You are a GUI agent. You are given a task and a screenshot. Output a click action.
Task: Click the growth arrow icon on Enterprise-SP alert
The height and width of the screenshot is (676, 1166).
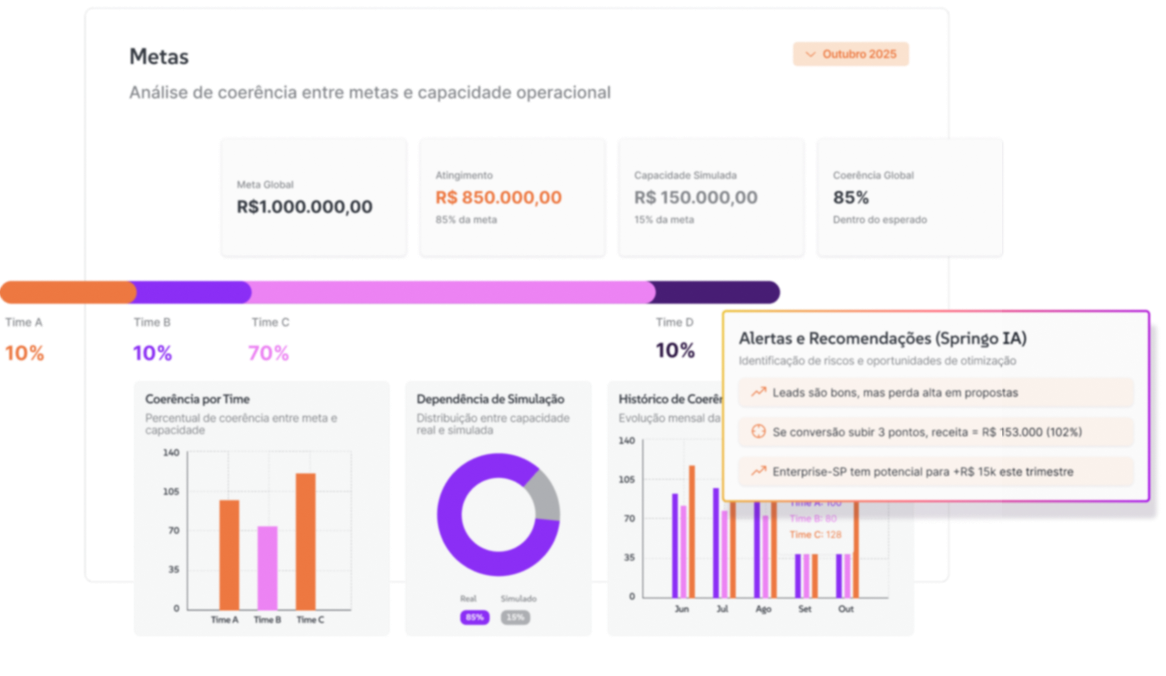tap(757, 471)
